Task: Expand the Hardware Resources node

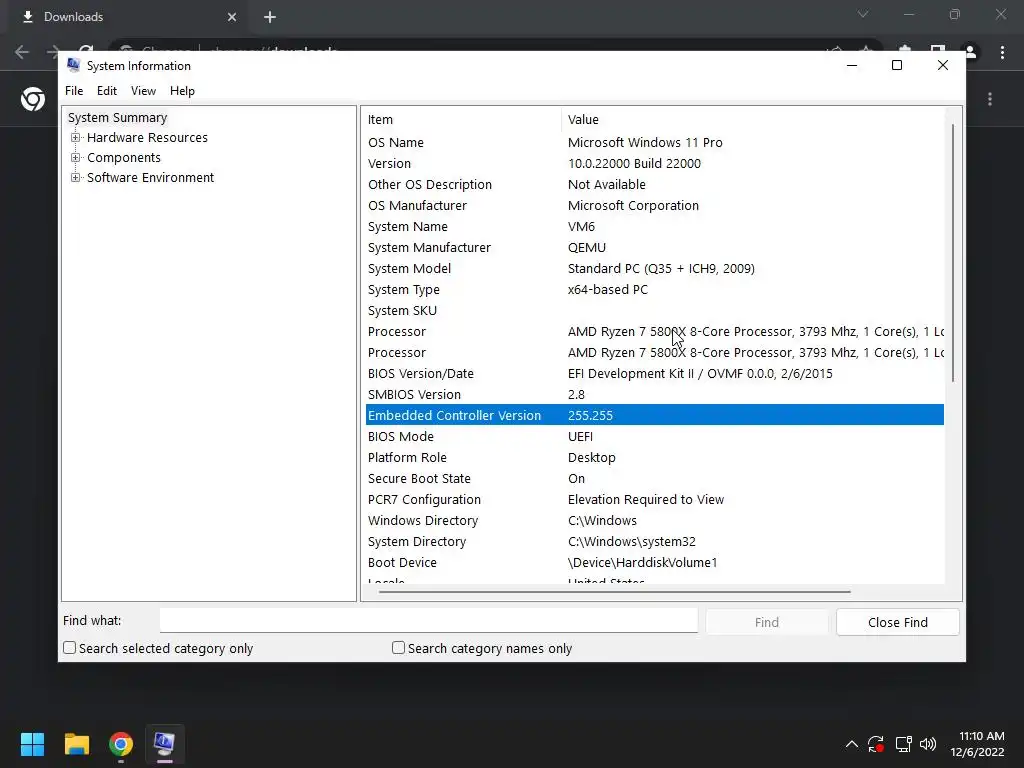Action: pos(76,138)
